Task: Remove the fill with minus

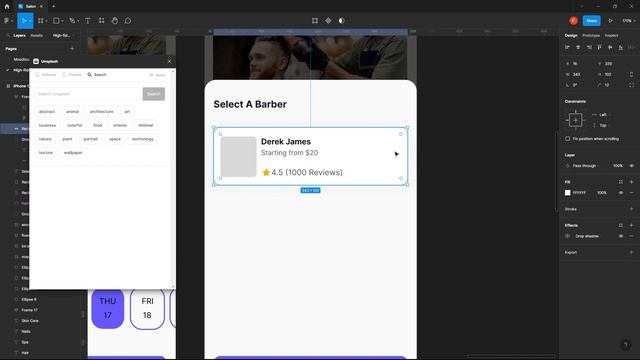Action: (631, 193)
